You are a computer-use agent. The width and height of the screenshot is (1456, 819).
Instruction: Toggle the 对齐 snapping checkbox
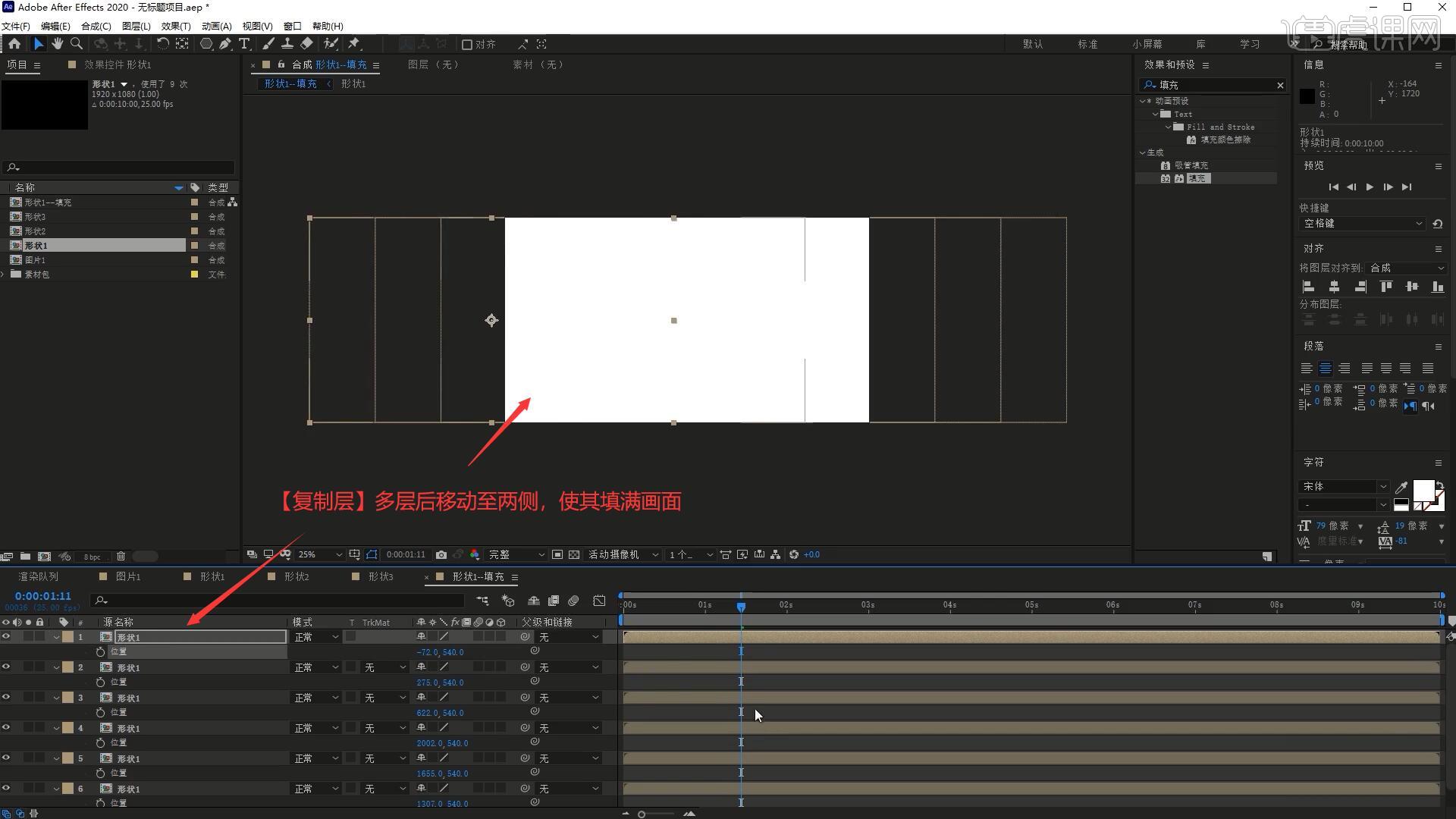click(x=467, y=45)
